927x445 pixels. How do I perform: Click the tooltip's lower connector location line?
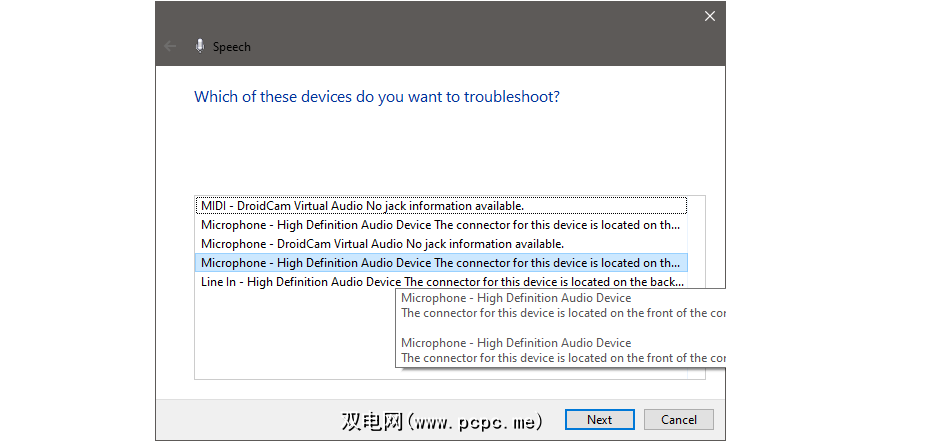coord(562,357)
